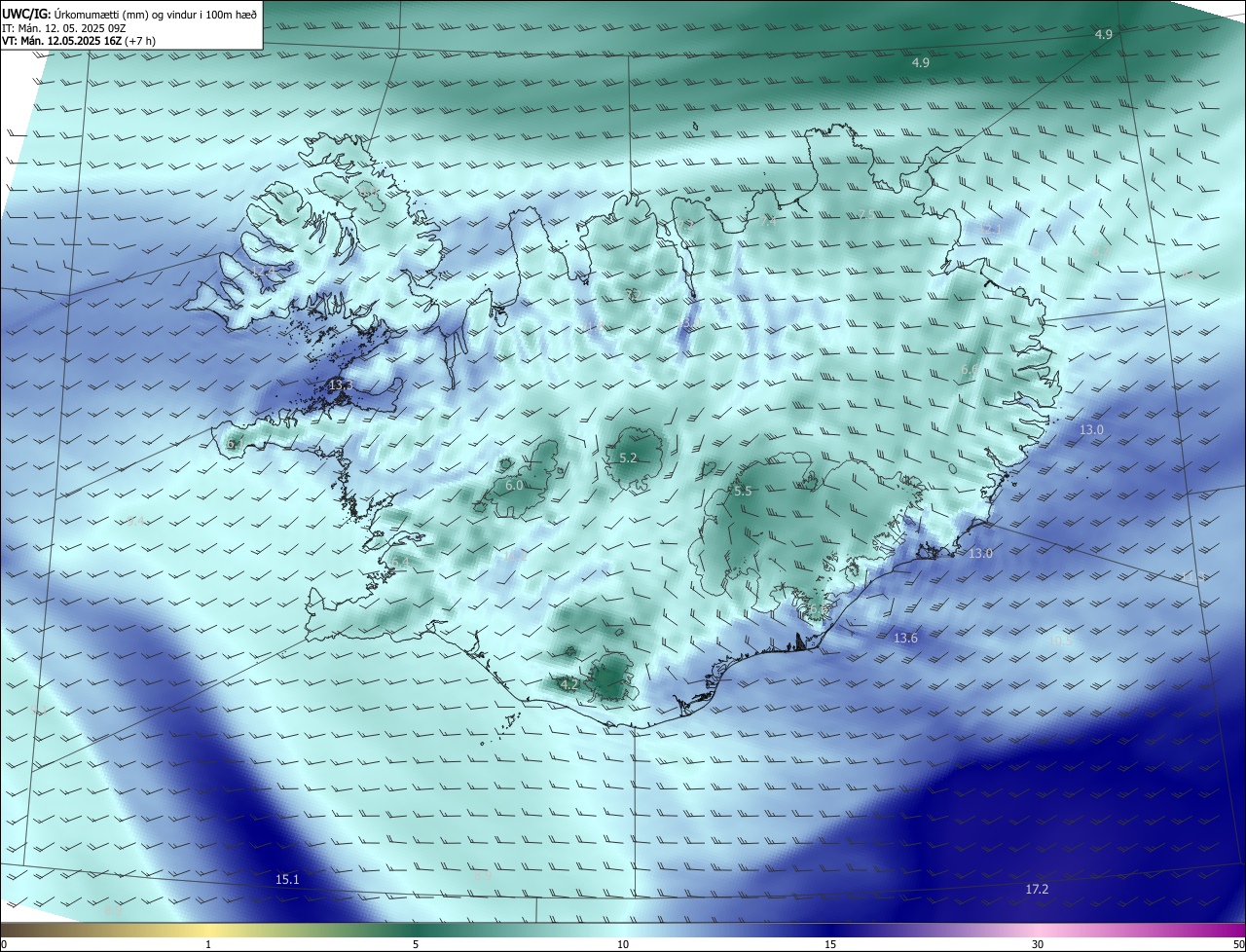The image size is (1246, 952).
Task: Click the title "UWC/IG: Úrkomumætti (mm) og vindur í 100m hæð"
Action: [x=129, y=15]
